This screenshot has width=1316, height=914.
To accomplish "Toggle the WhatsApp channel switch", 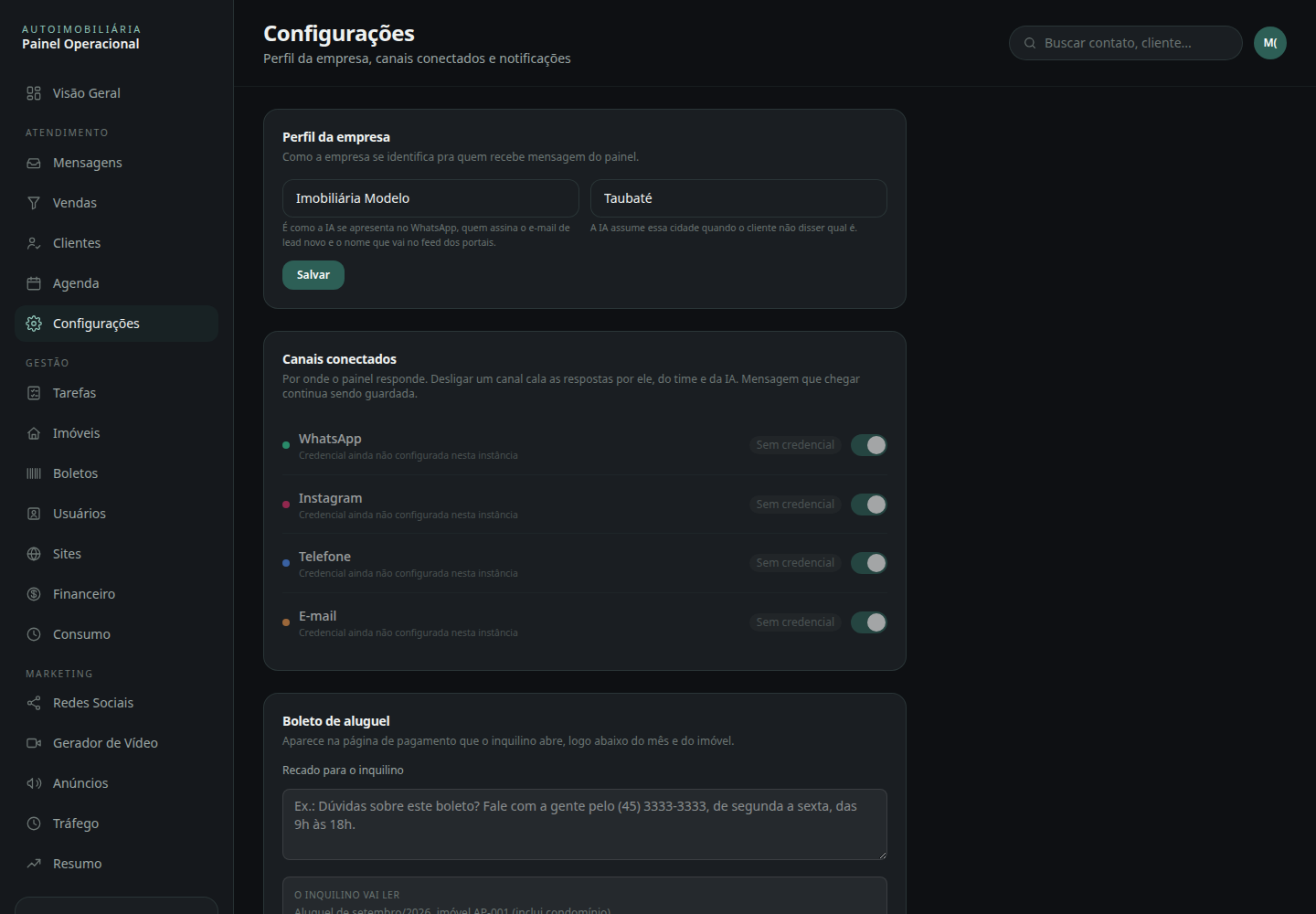I will coord(869,445).
